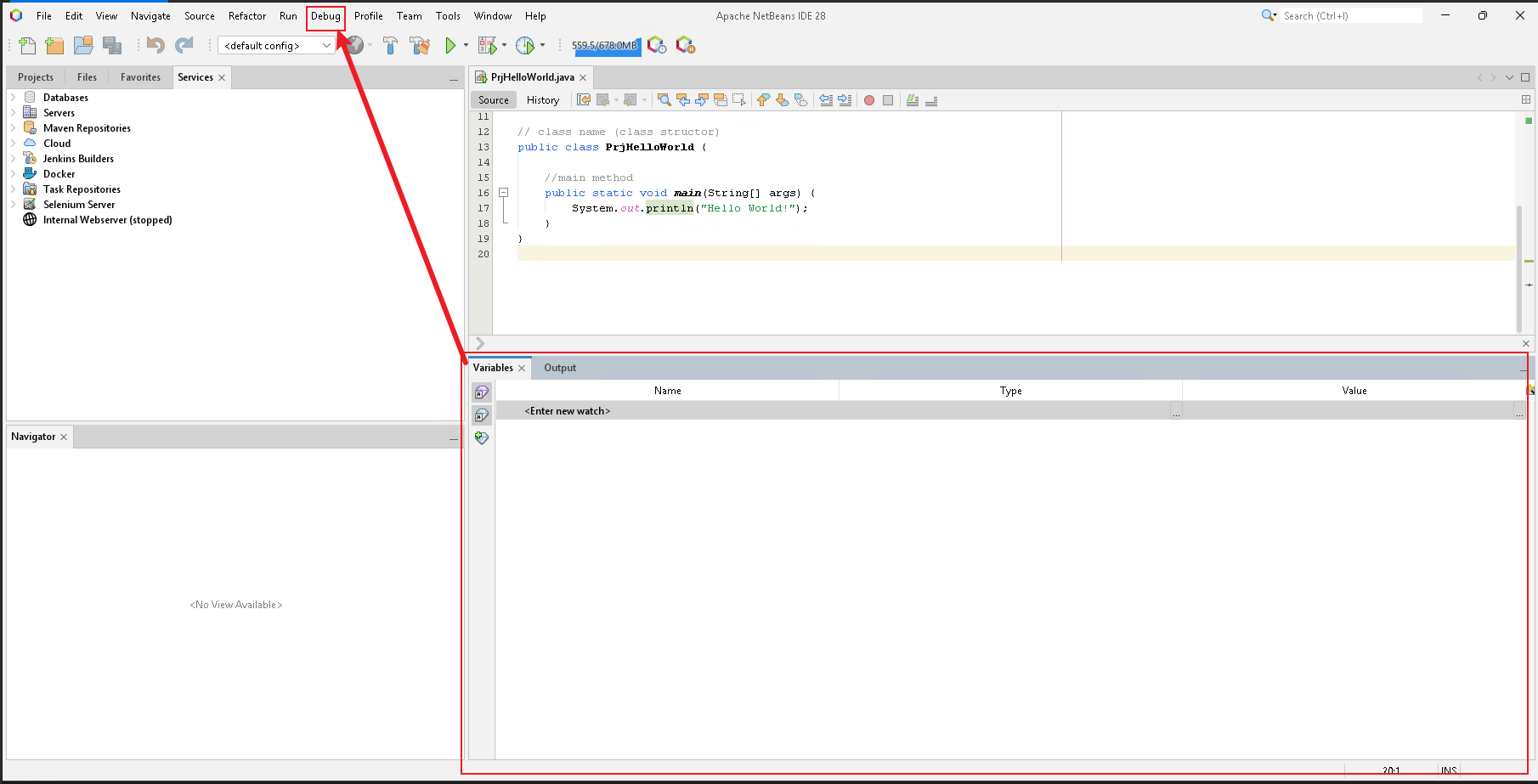Switch editor to History view
The width and height of the screenshot is (1538, 784).
[543, 100]
